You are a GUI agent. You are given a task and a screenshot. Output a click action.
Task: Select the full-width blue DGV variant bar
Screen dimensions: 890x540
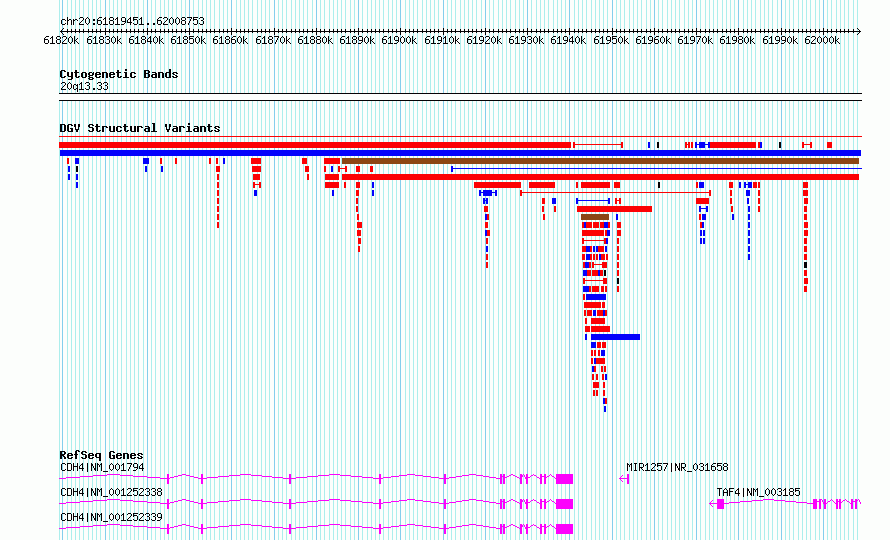click(460, 153)
